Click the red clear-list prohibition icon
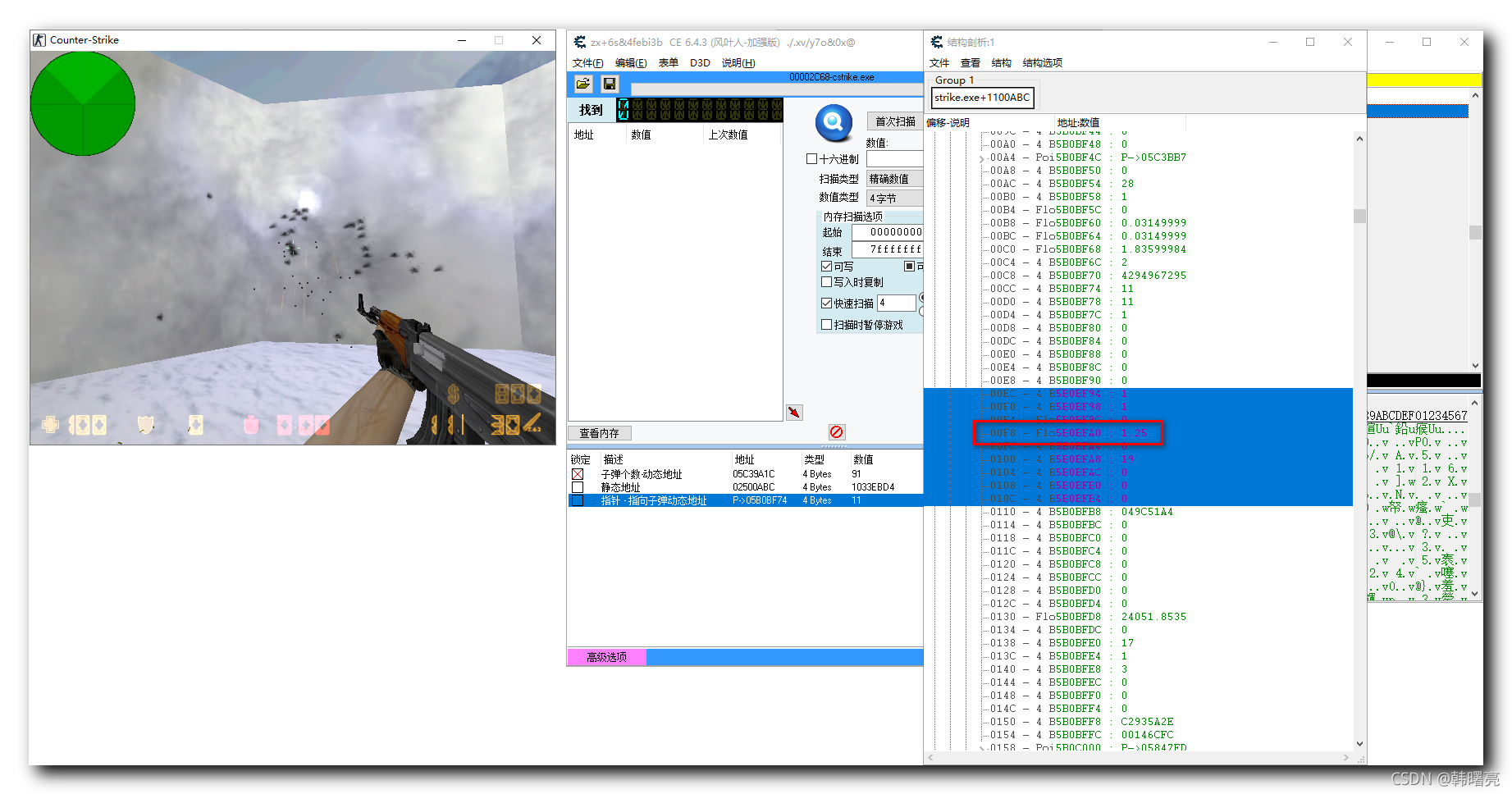Screen dimensions: 1512x794 coord(836,432)
